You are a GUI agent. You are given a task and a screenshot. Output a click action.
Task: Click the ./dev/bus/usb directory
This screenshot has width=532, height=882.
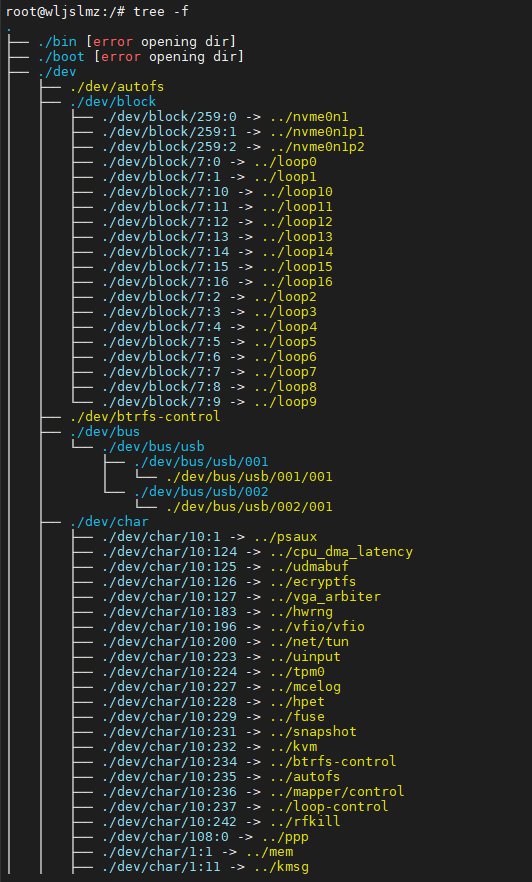point(153,447)
